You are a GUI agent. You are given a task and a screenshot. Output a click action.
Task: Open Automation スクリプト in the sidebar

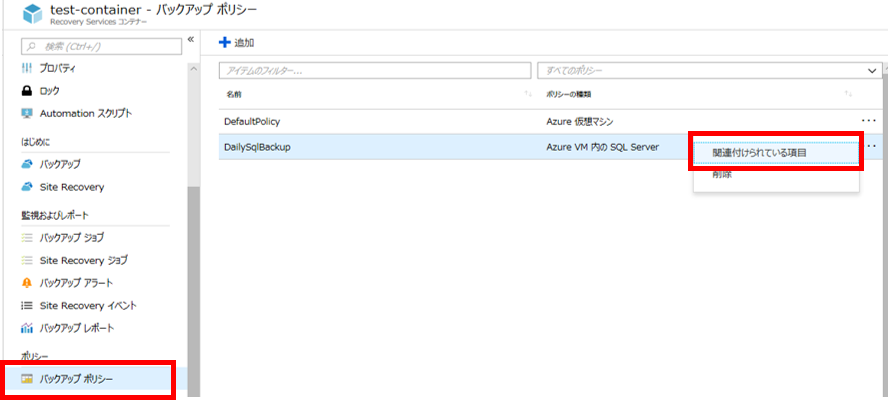click(x=86, y=113)
